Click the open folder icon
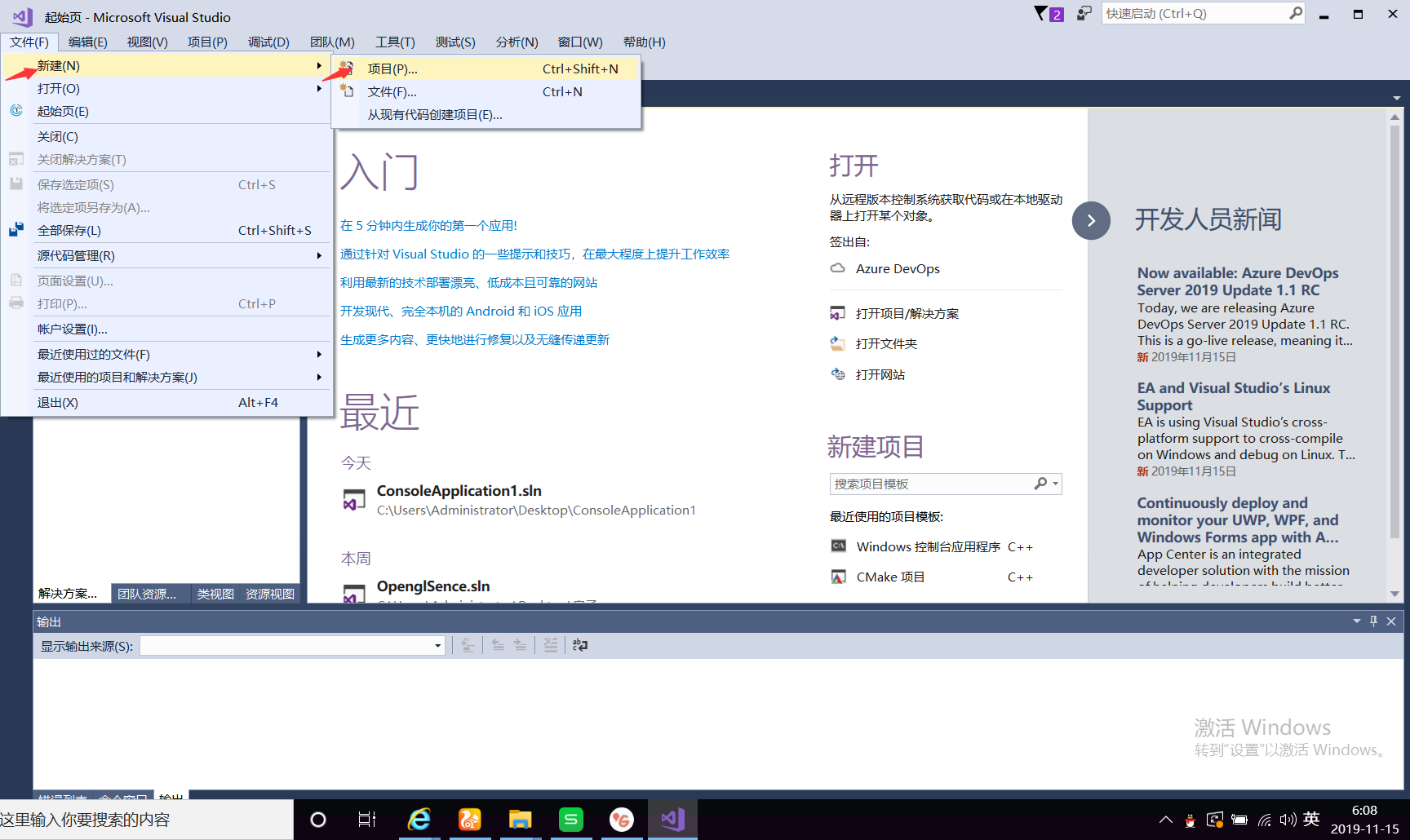Screen dimensions: 1410x840 click(x=837, y=343)
